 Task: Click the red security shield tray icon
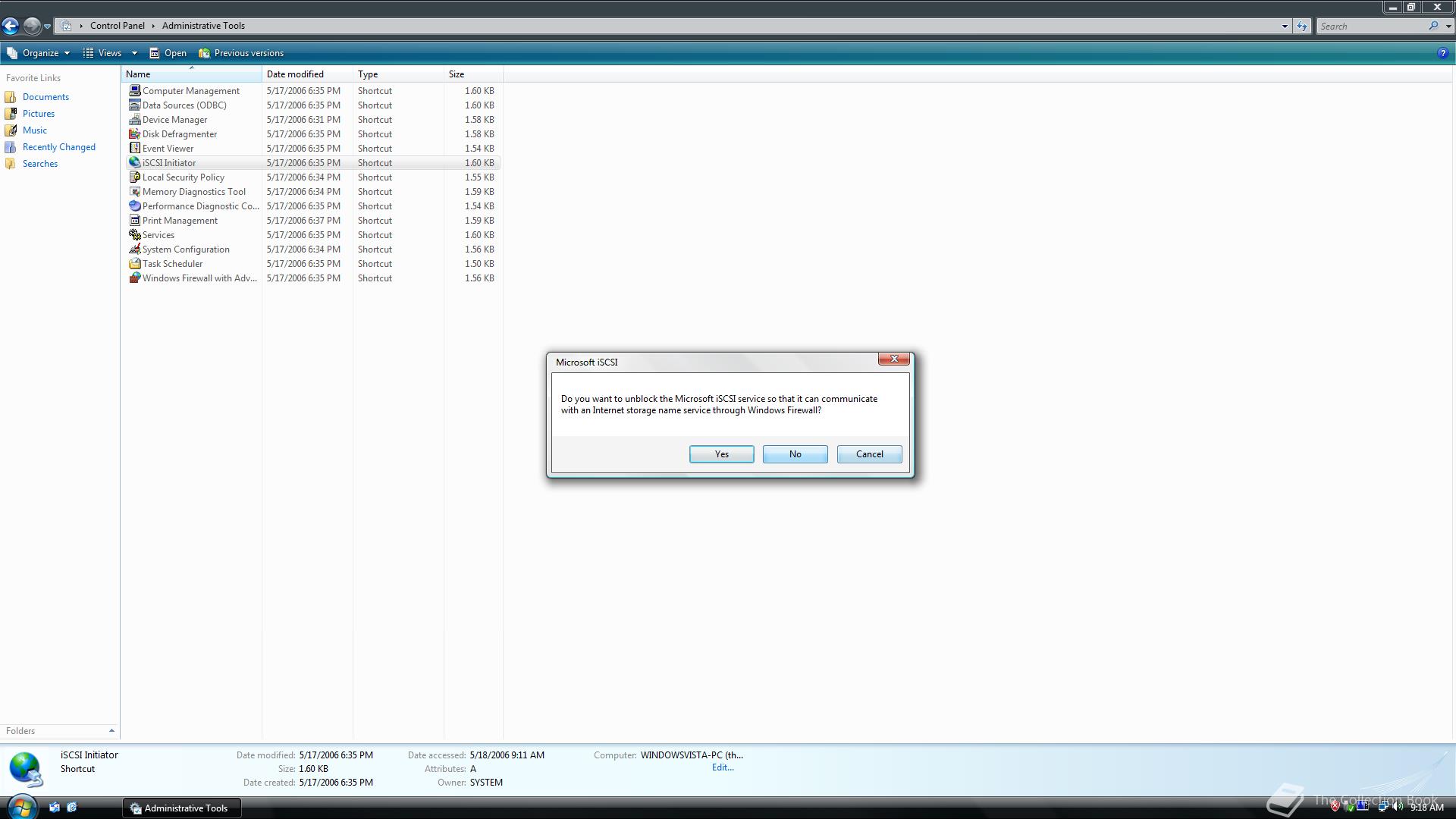click(x=1335, y=807)
